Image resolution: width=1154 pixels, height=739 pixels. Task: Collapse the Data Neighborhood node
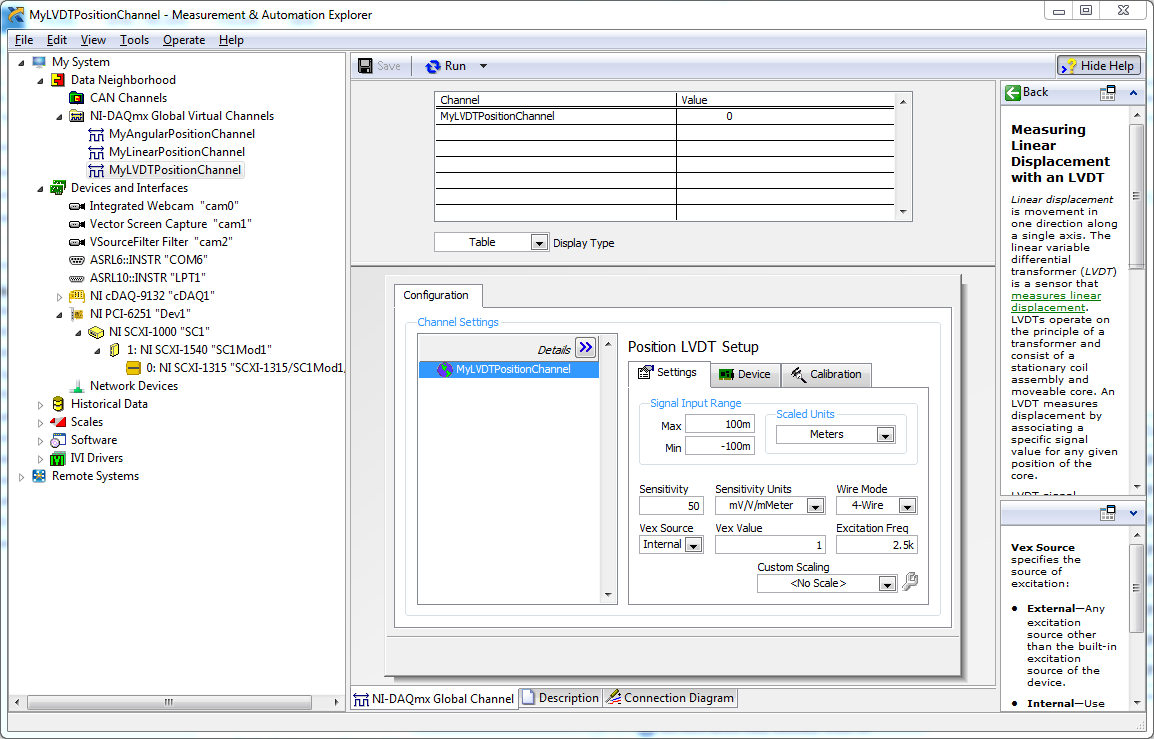tap(40, 80)
